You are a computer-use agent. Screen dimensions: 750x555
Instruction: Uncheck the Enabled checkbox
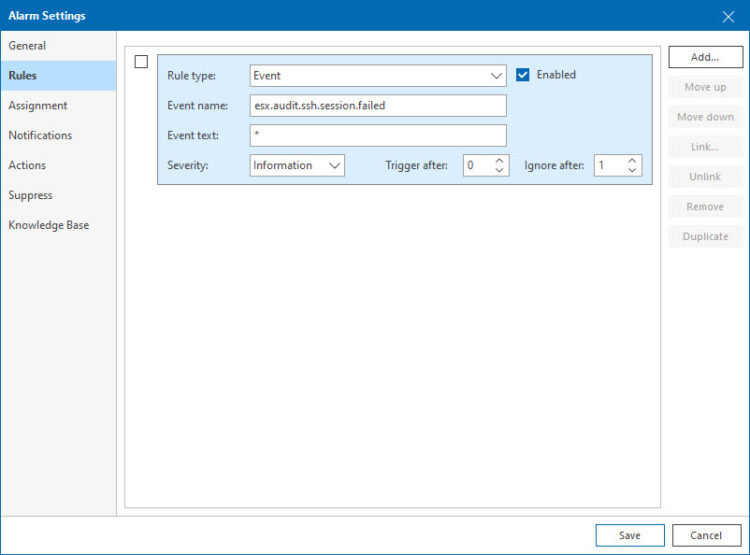click(523, 75)
